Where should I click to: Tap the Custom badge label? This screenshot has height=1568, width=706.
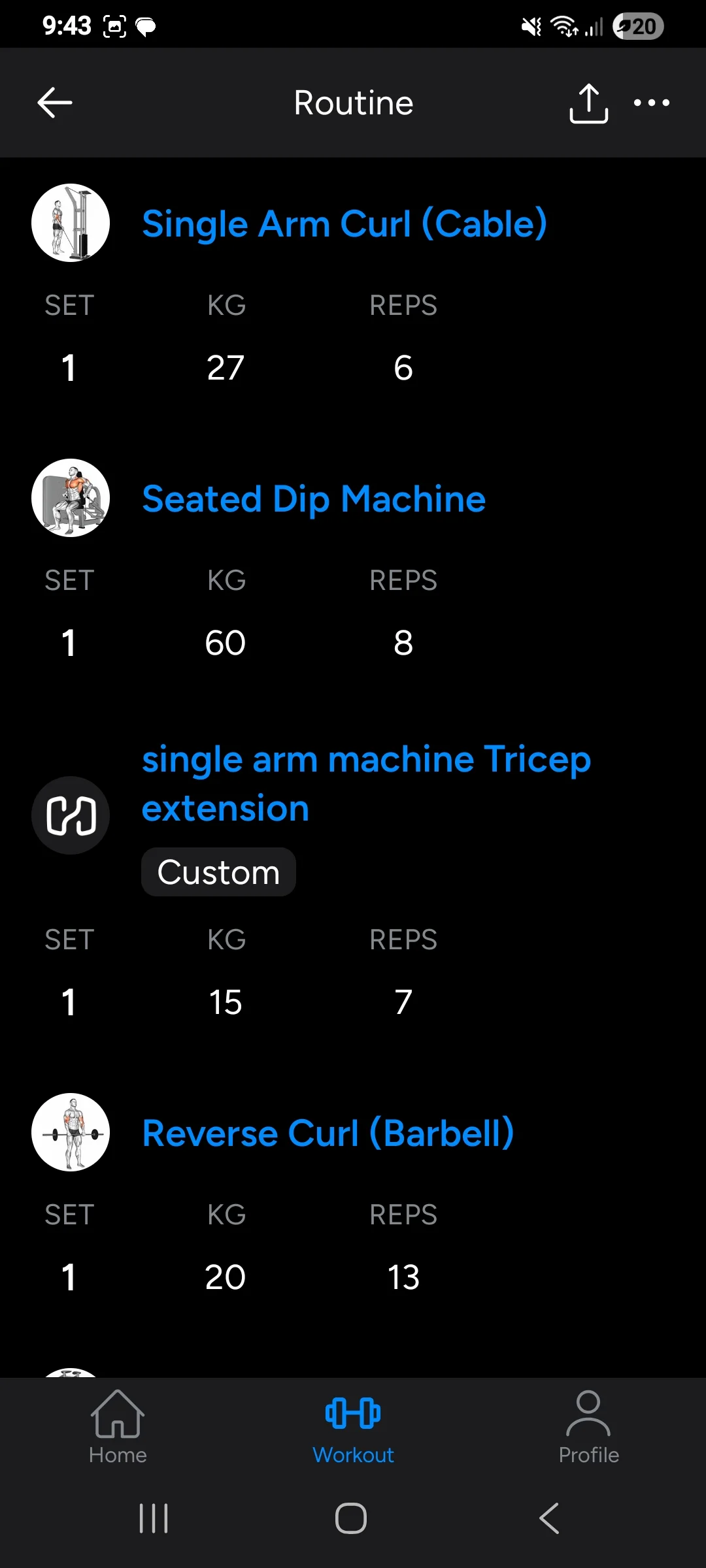(218, 872)
